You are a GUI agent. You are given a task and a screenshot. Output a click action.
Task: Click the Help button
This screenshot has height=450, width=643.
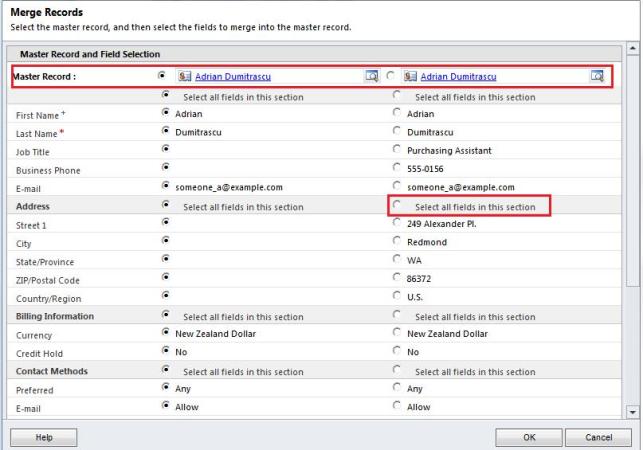click(x=44, y=437)
